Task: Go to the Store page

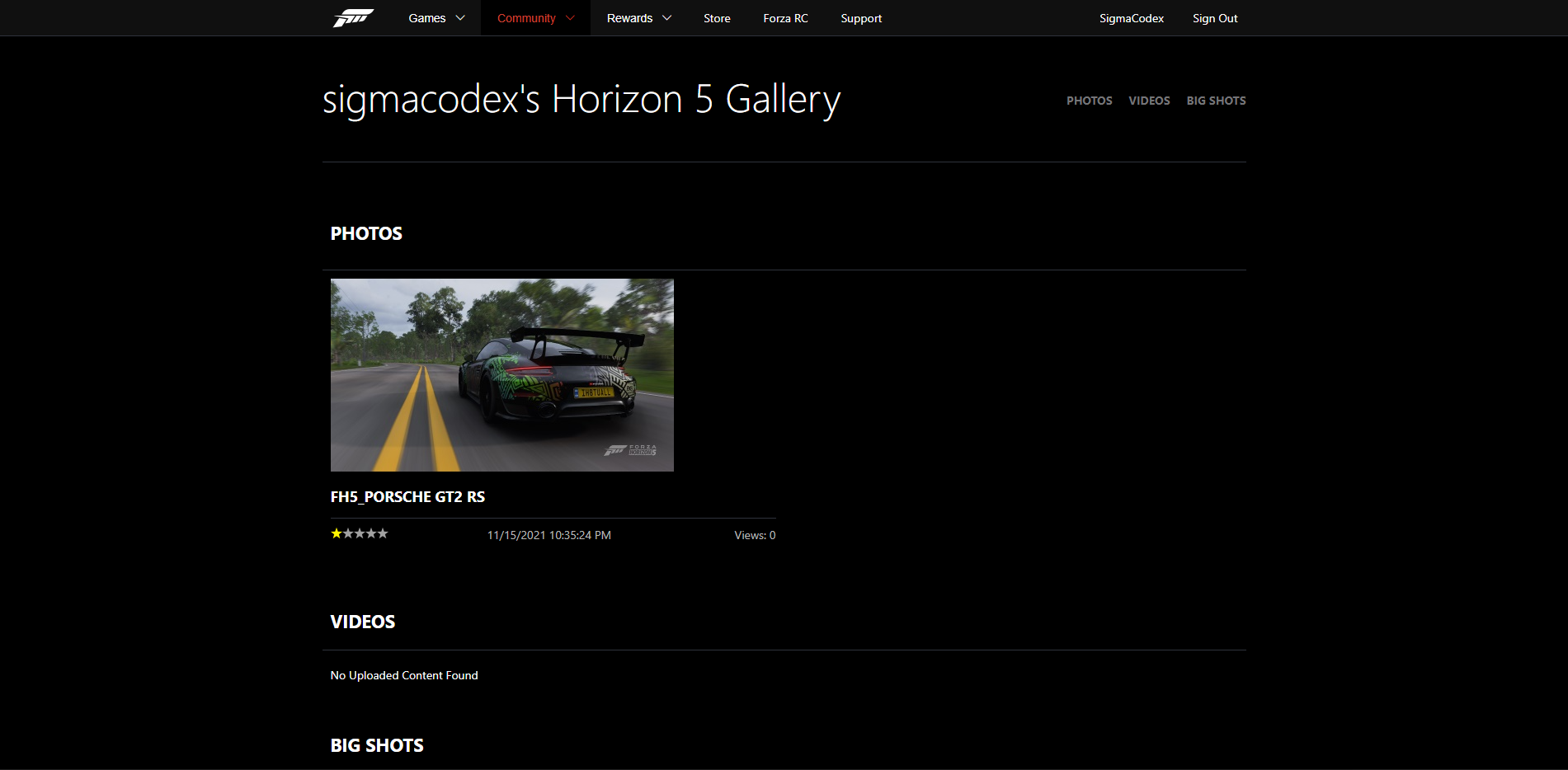Action: (x=717, y=18)
